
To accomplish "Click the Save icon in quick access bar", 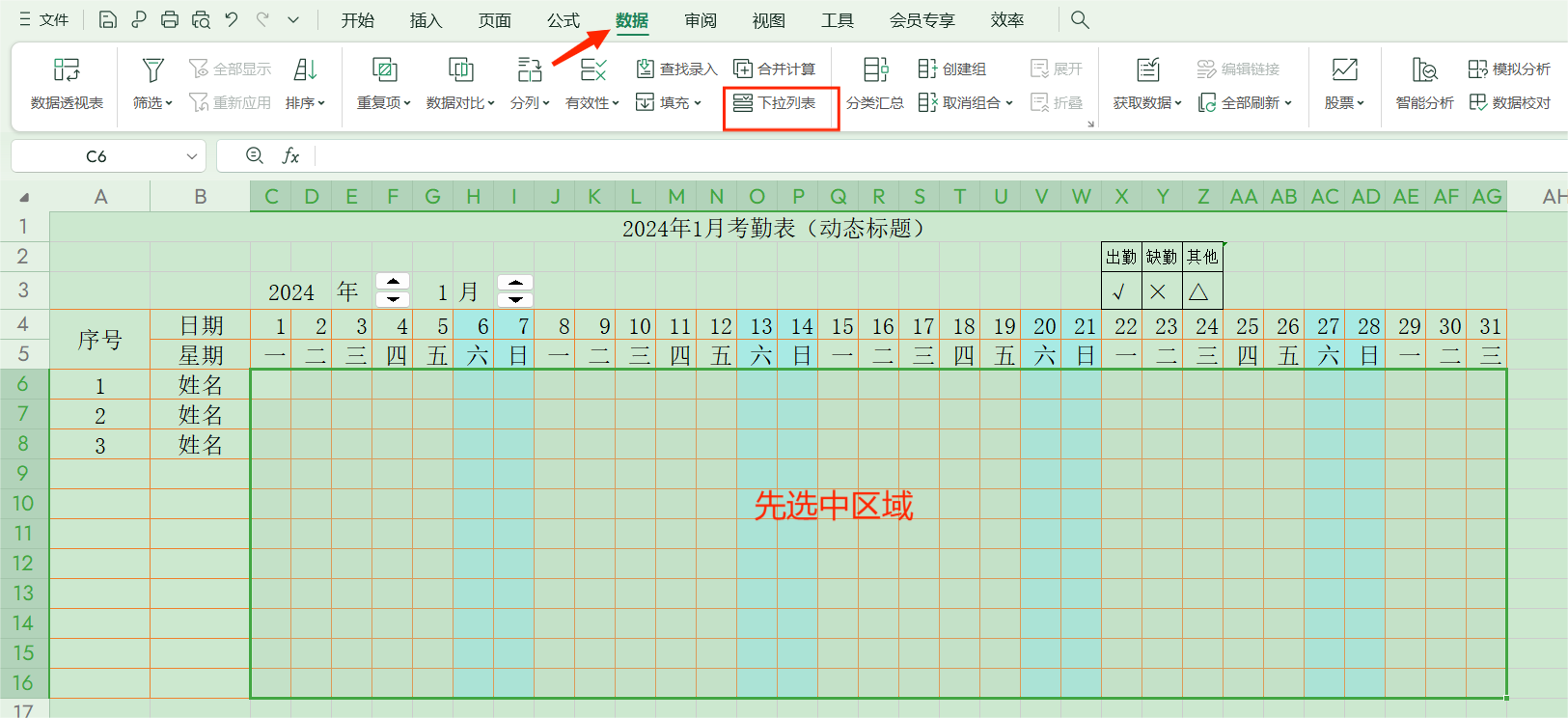I will pos(108,19).
